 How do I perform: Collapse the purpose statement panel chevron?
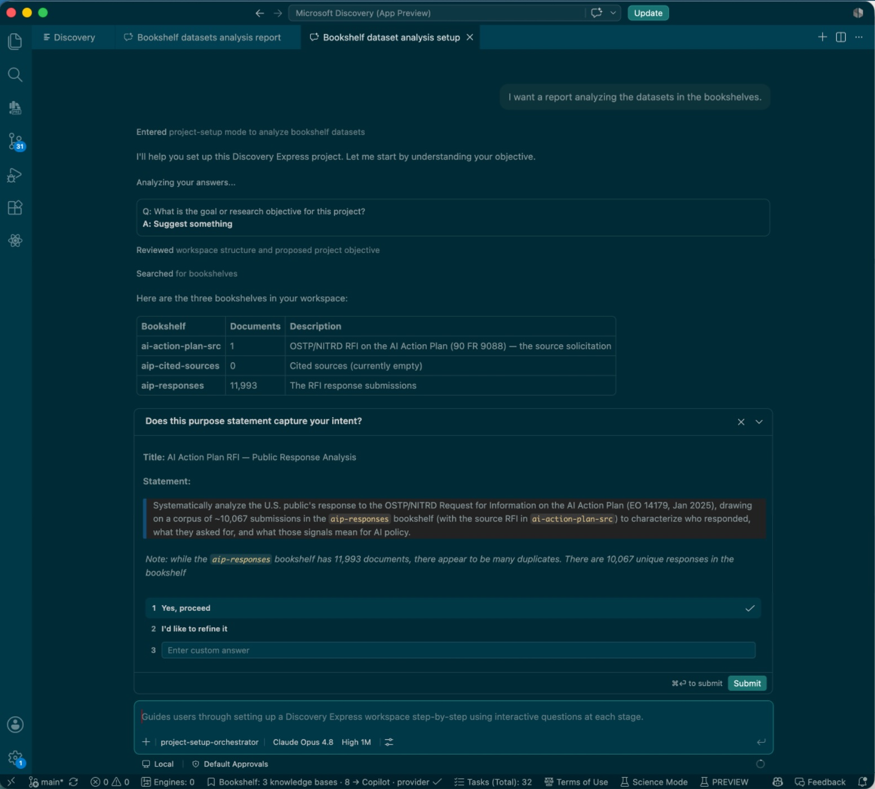click(x=759, y=422)
